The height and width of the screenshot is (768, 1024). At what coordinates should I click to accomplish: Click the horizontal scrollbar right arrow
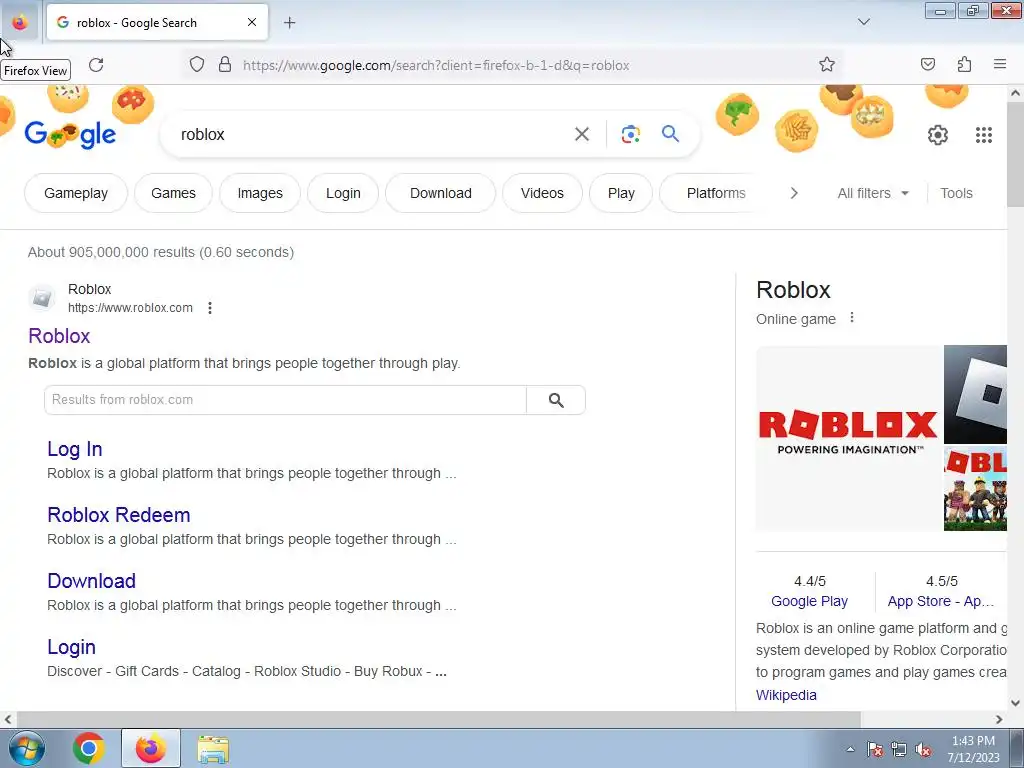999,719
